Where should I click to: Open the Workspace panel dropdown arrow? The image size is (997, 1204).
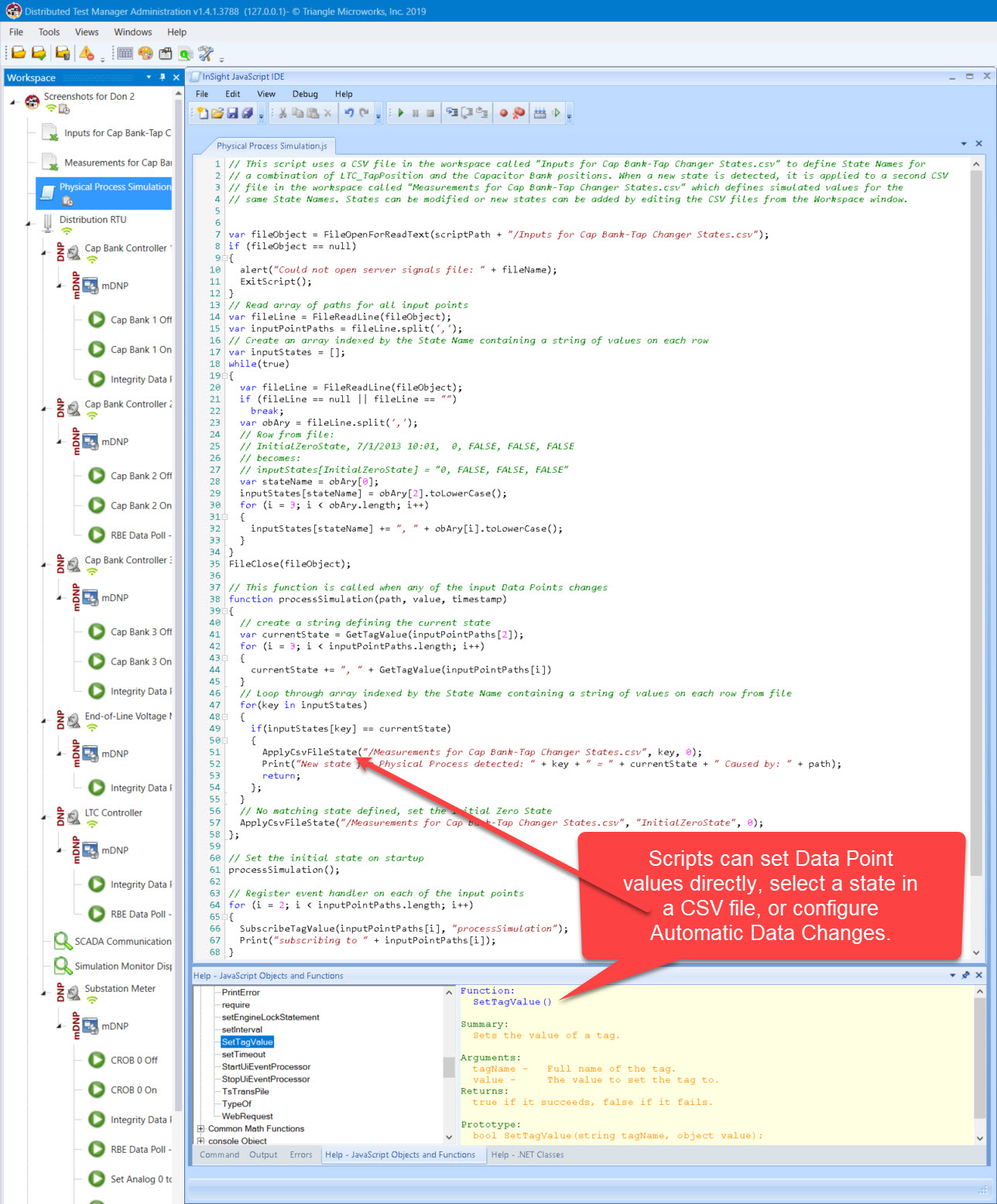(149, 77)
